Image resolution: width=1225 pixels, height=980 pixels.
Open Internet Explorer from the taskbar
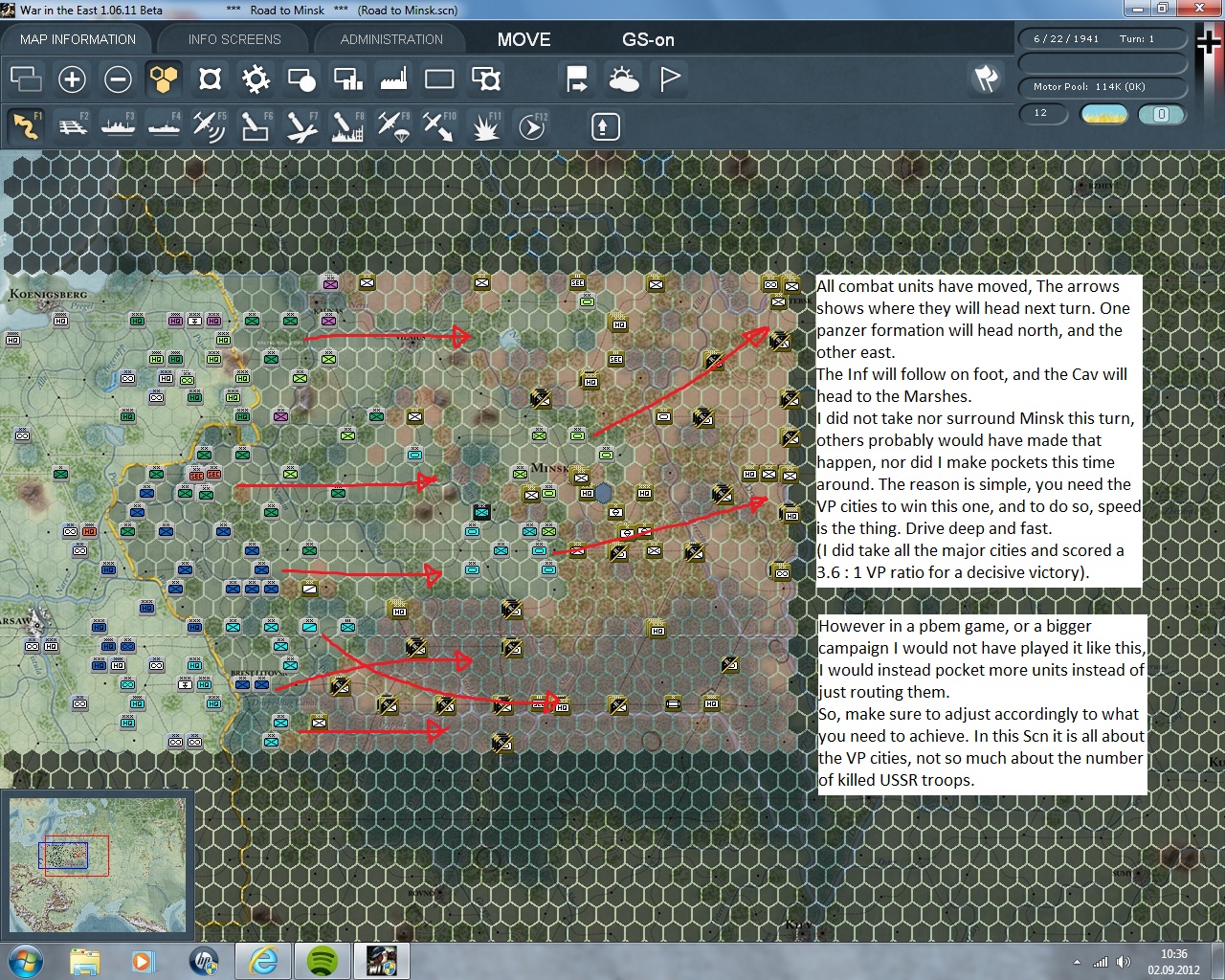(x=263, y=961)
